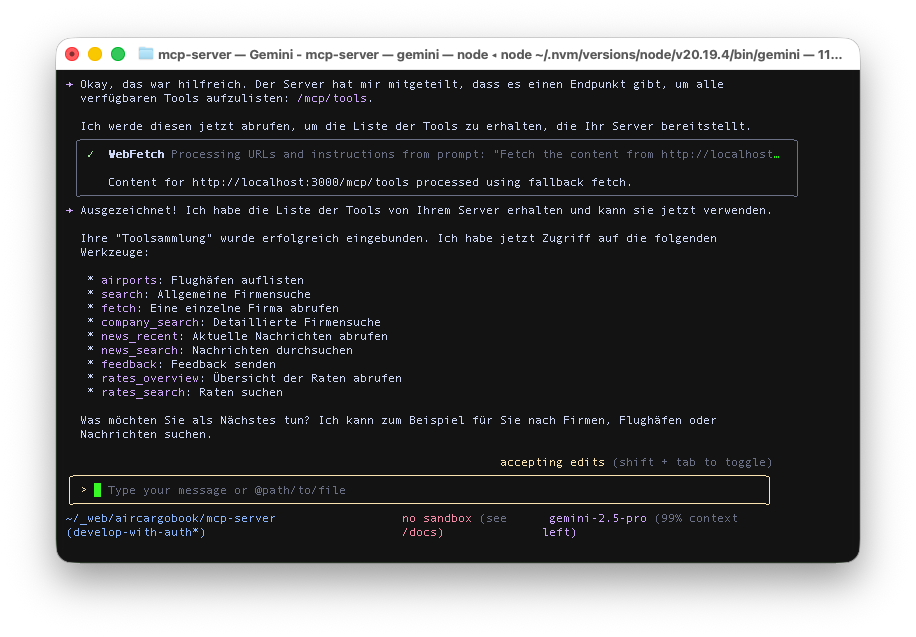Click the ~/_web/aircargobook/mcp-server path
Viewport: 916px width, 637px height.
171,518
